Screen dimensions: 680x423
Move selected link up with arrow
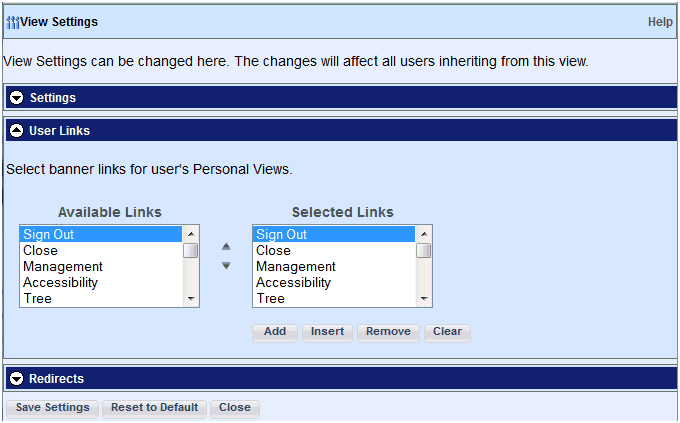[226, 246]
